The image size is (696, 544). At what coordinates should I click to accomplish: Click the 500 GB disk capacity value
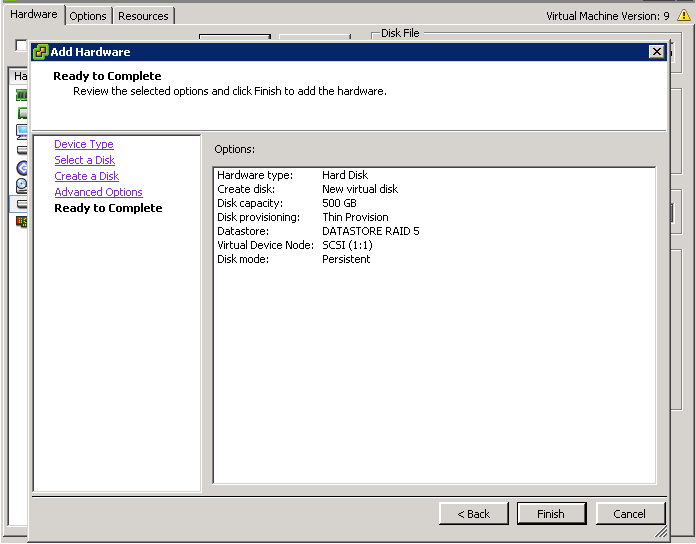339,203
